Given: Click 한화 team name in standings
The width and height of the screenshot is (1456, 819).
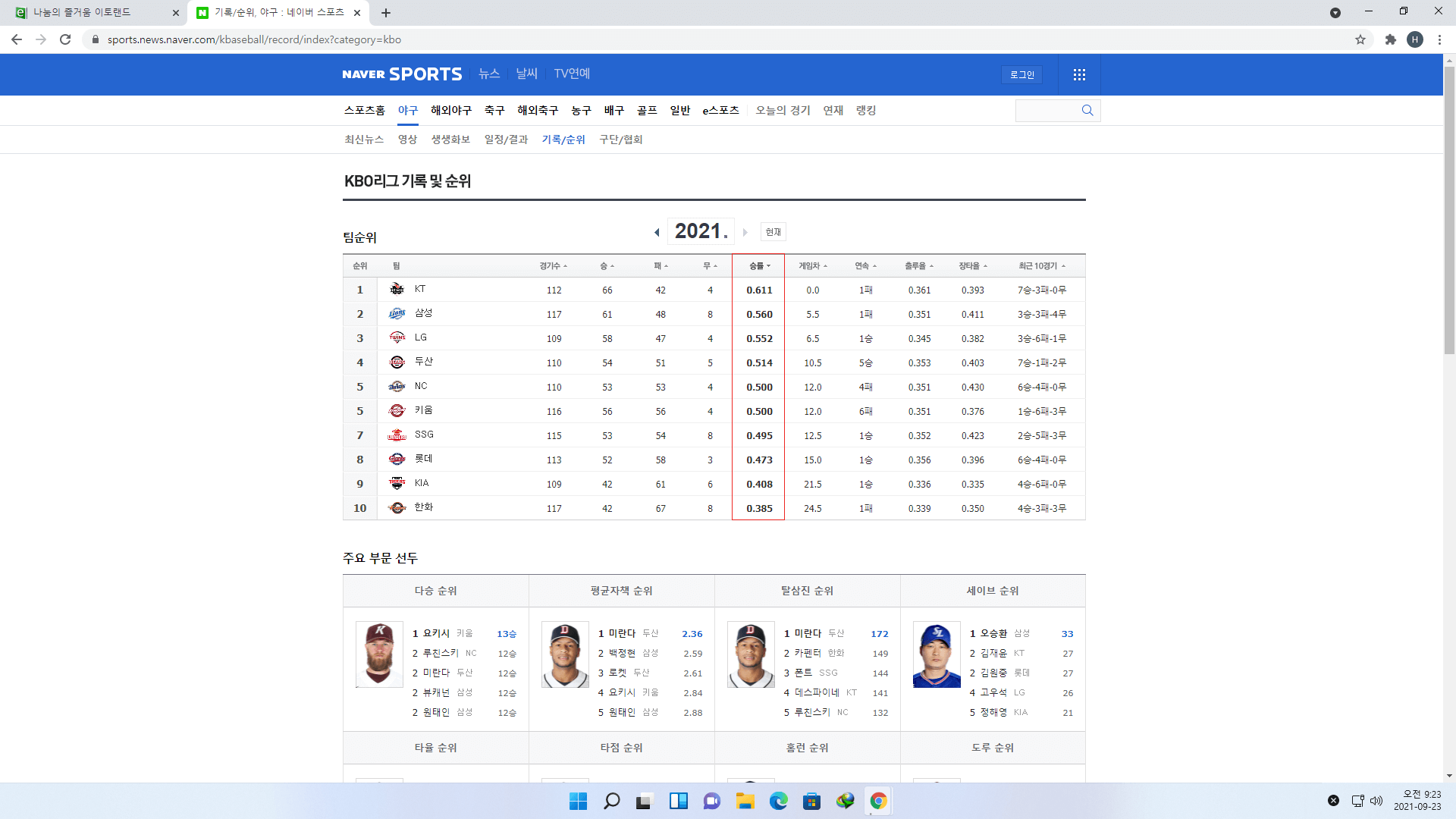Looking at the screenshot, I should [424, 507].
